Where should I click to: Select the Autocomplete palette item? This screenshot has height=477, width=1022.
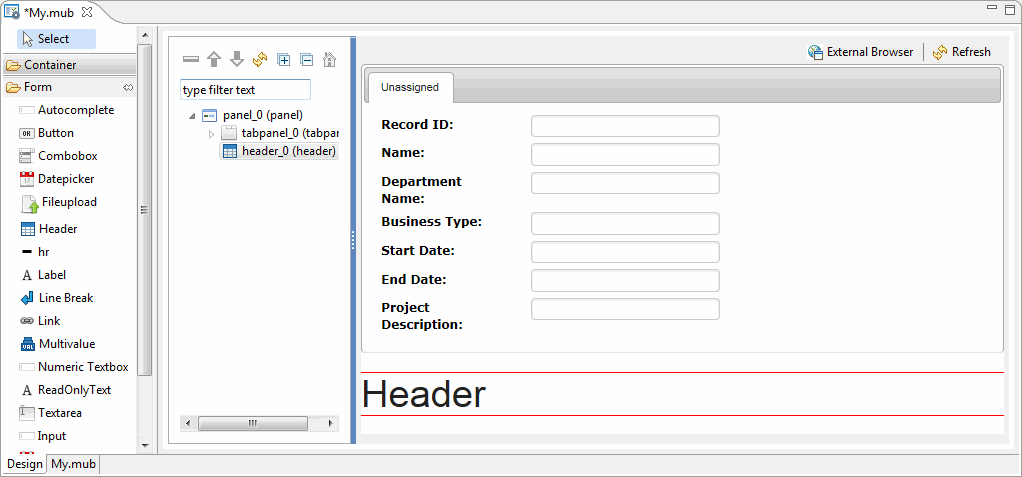[x=67, y=110]
